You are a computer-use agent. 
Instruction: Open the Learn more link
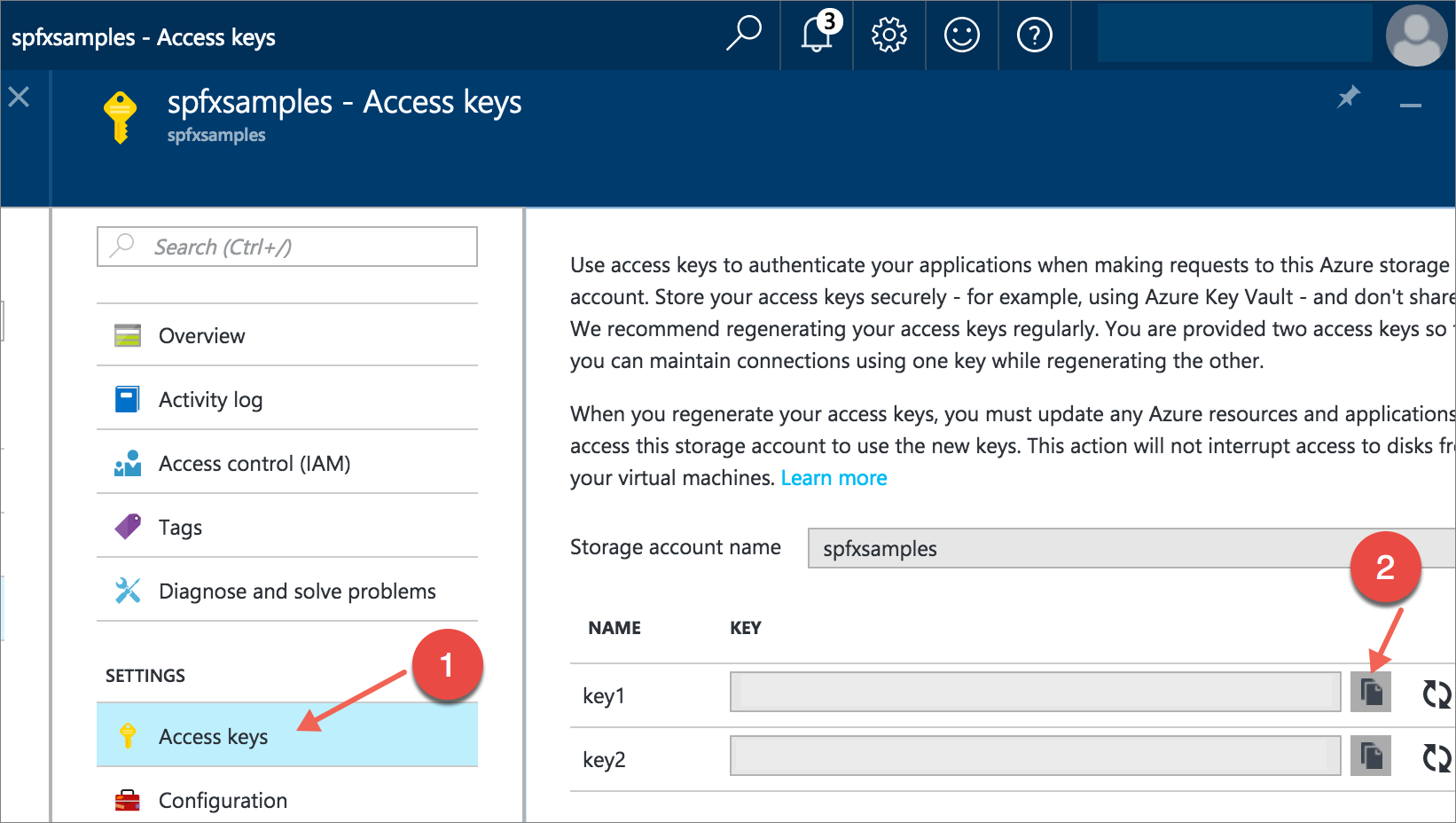coord(833,477)
